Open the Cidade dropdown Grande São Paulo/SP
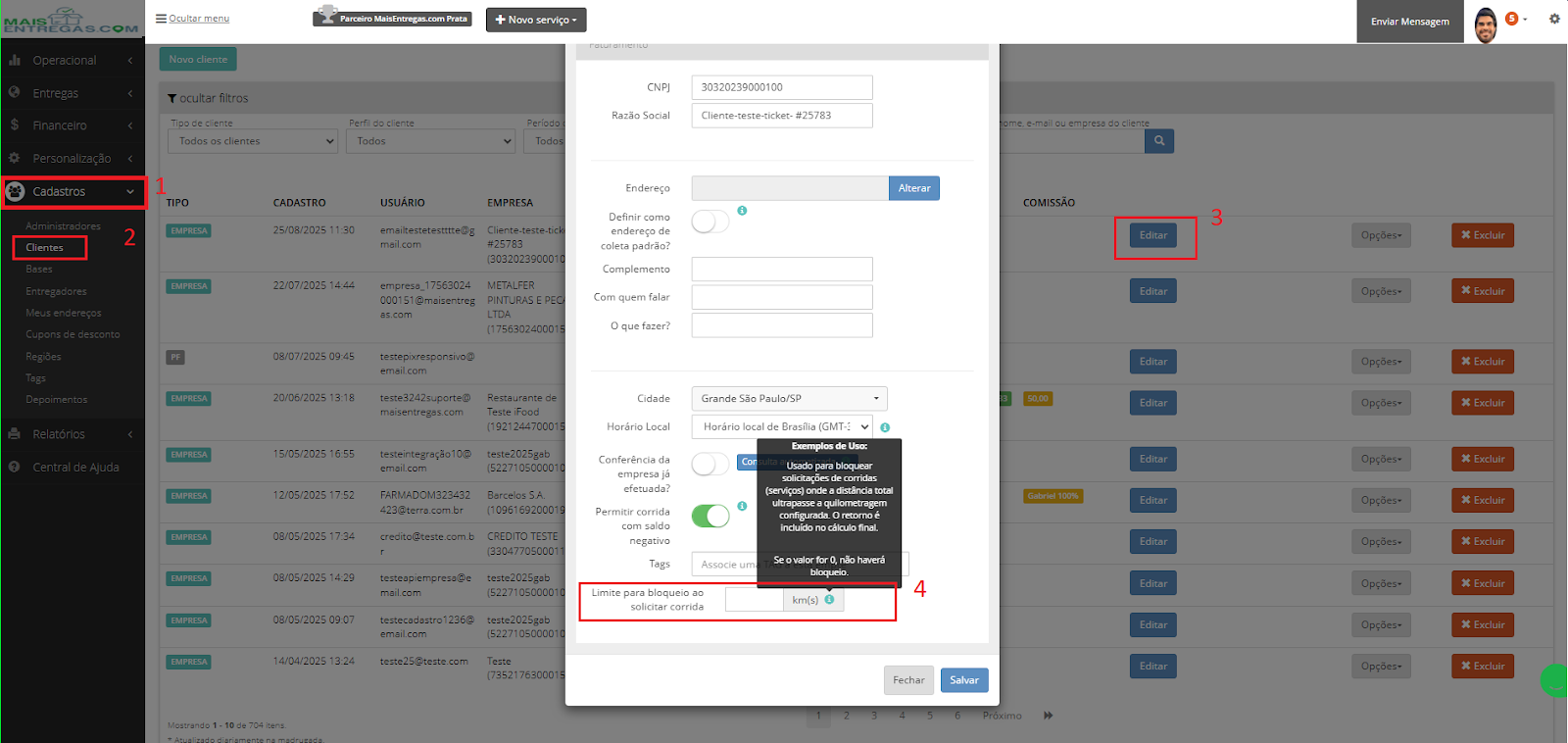 pos(790,399)
